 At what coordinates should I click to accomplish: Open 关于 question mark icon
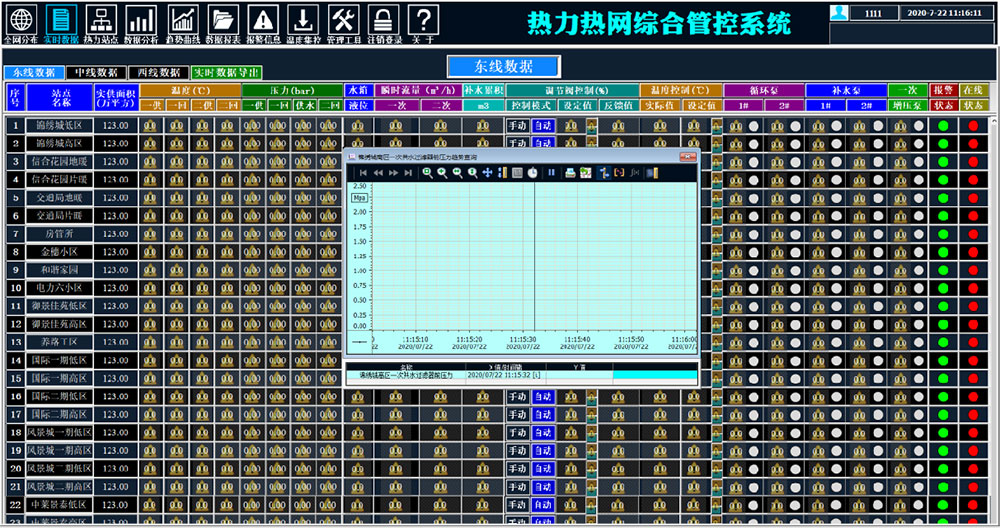click(x=423, y=20)
